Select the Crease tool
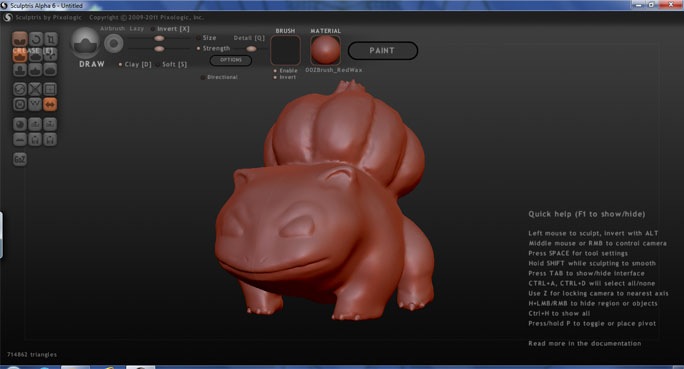The width and height of the screenshot is (684, 369). pyautogui.click(x=20, y=39)
